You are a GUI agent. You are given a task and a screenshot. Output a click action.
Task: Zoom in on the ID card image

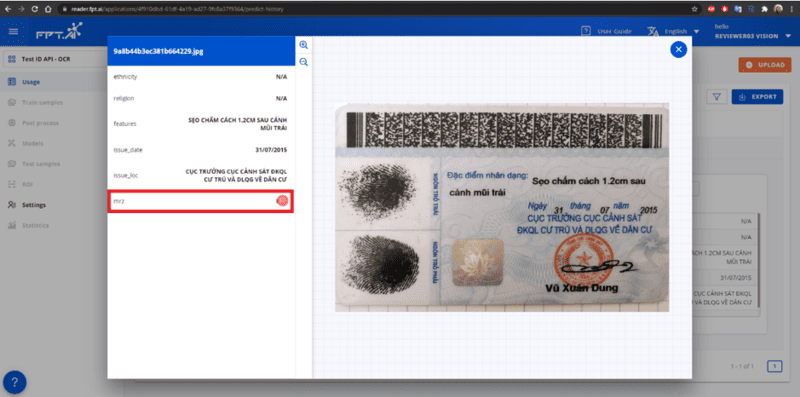pyautogui.click(x=304, y=45)
